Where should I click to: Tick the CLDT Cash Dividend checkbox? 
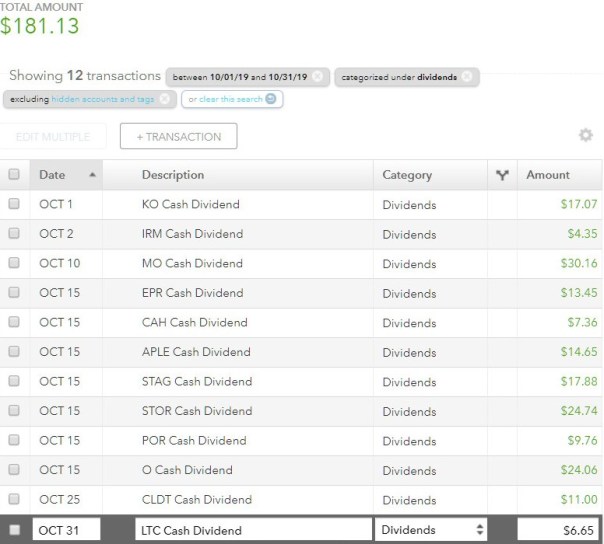pos(14,499)
